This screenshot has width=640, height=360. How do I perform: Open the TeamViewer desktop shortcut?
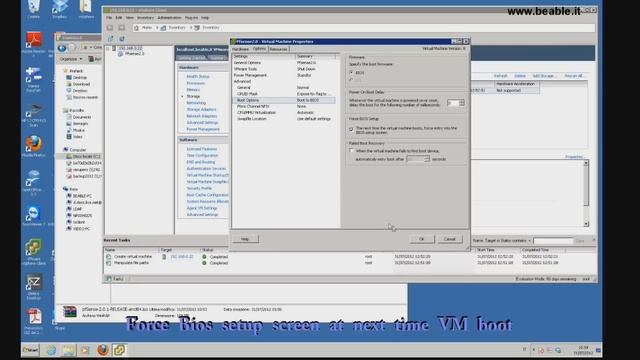coord(33,216)
